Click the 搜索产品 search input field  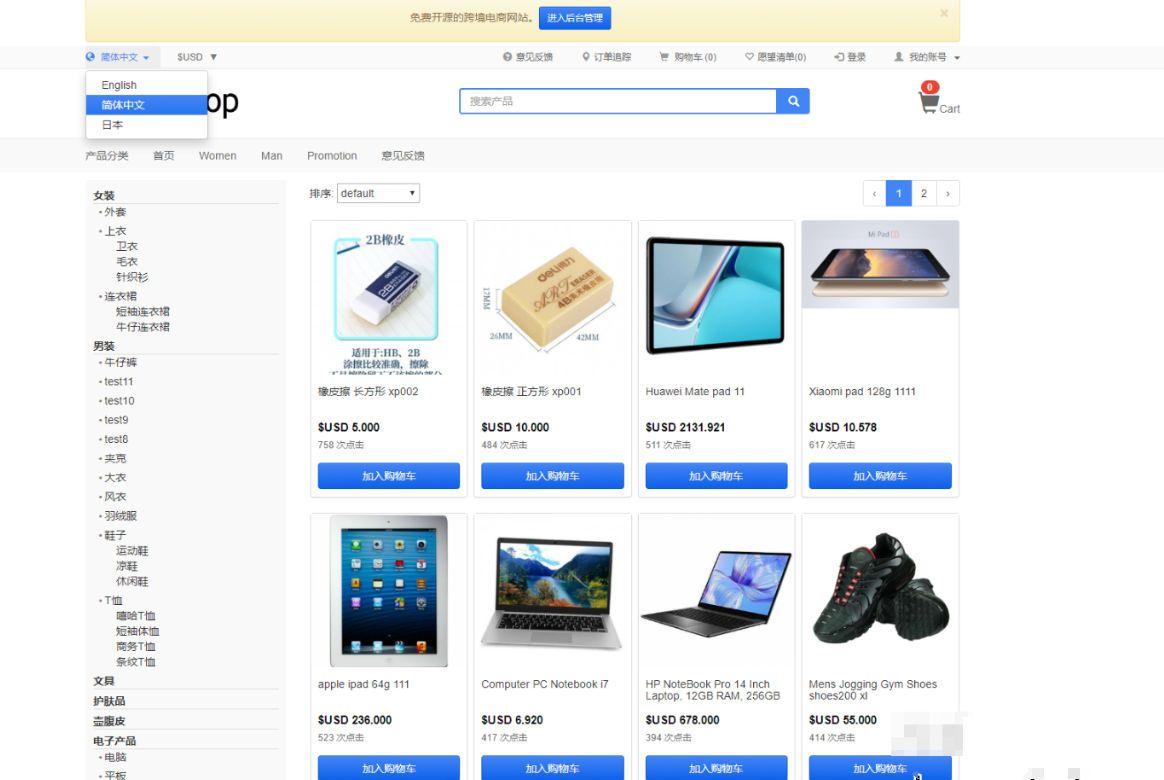coord(618,101)
